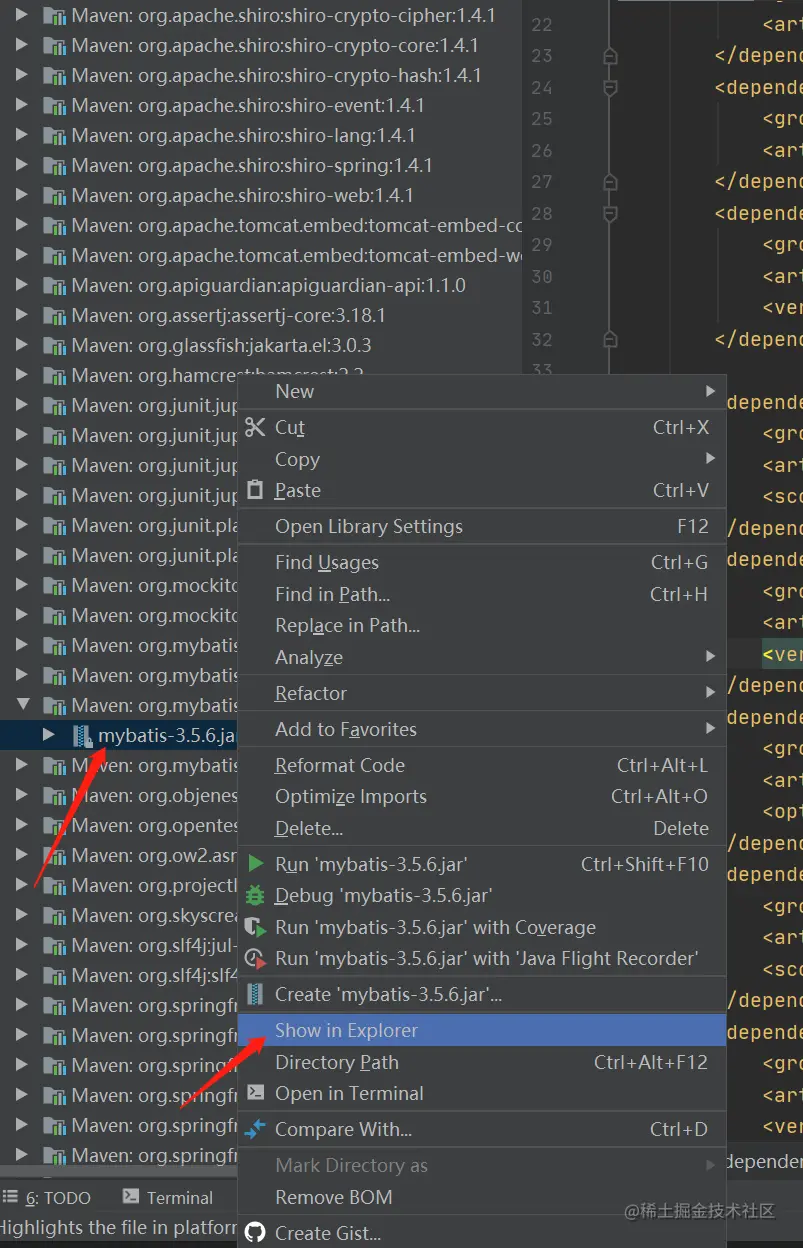The image size is (803, 1248).
Task: Click the Open in Terminal icon
Action: 256,1093
